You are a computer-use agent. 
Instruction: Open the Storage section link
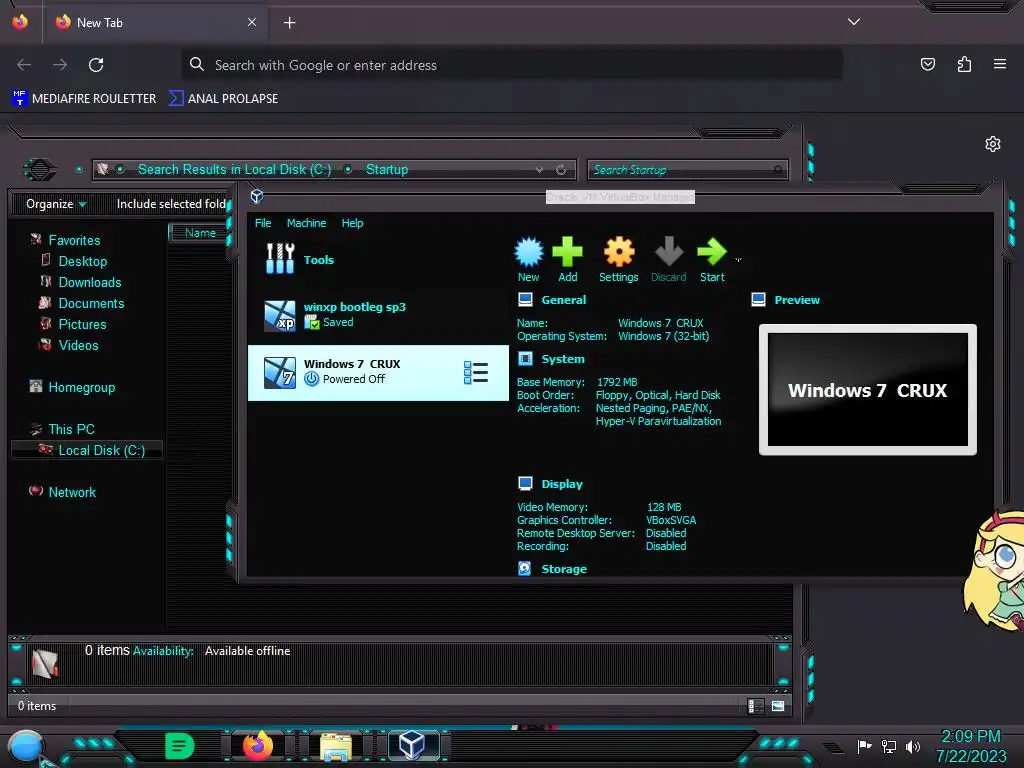point(564,569)
